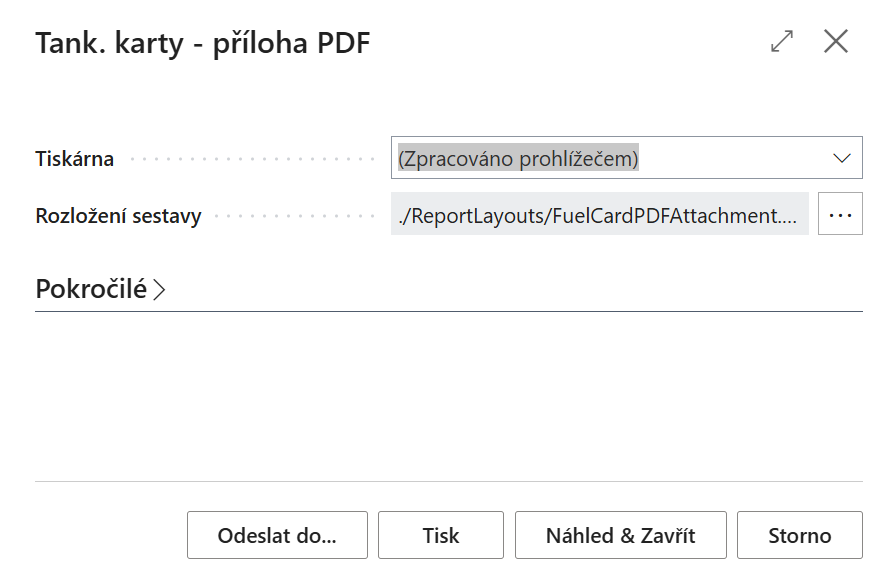The width and height of the screenshot is (891, 588).
Task: Cancel with the Storno button
Action: (799, 535)
